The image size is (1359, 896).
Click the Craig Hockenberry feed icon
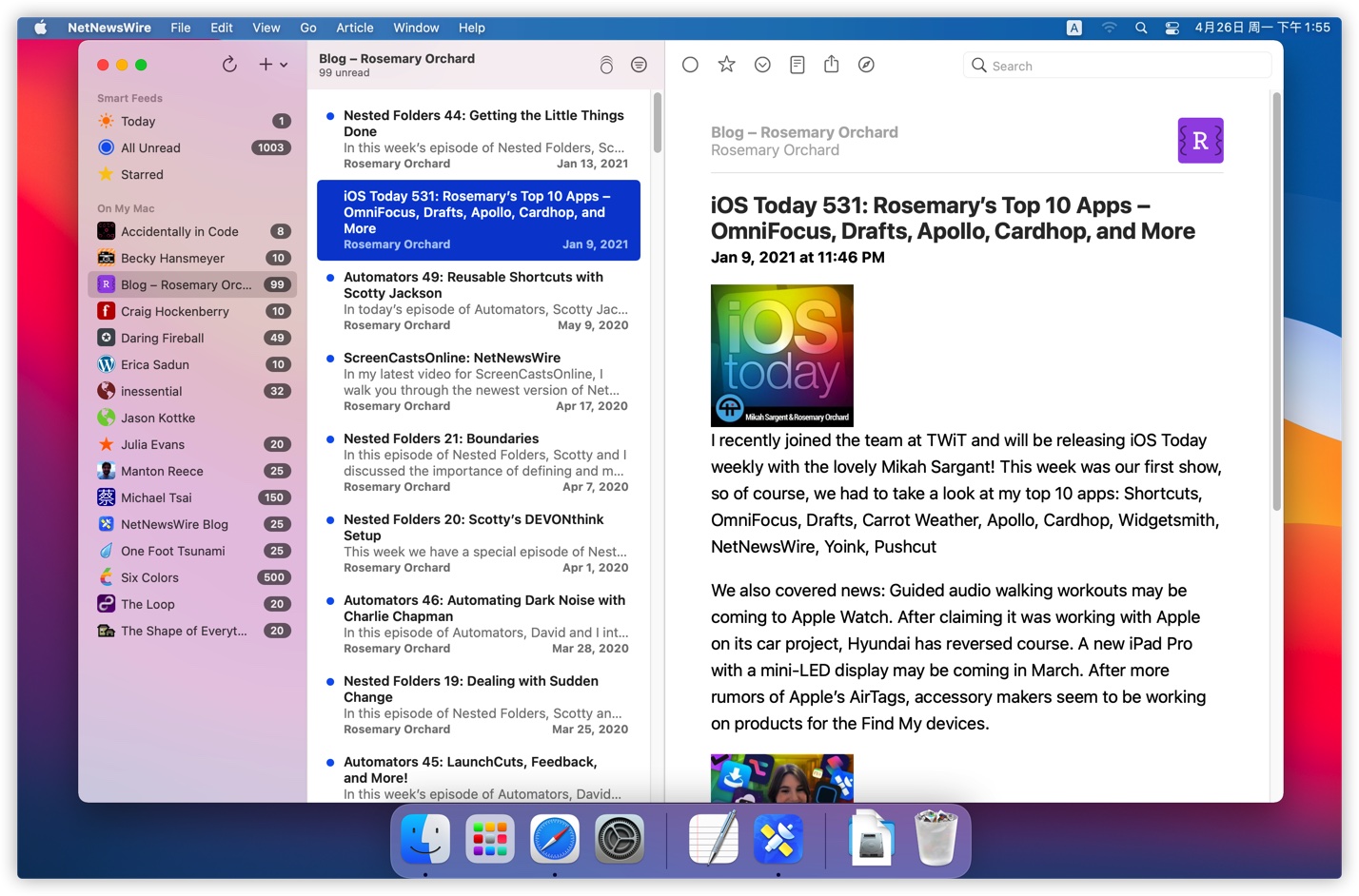(x=107, y=311)
